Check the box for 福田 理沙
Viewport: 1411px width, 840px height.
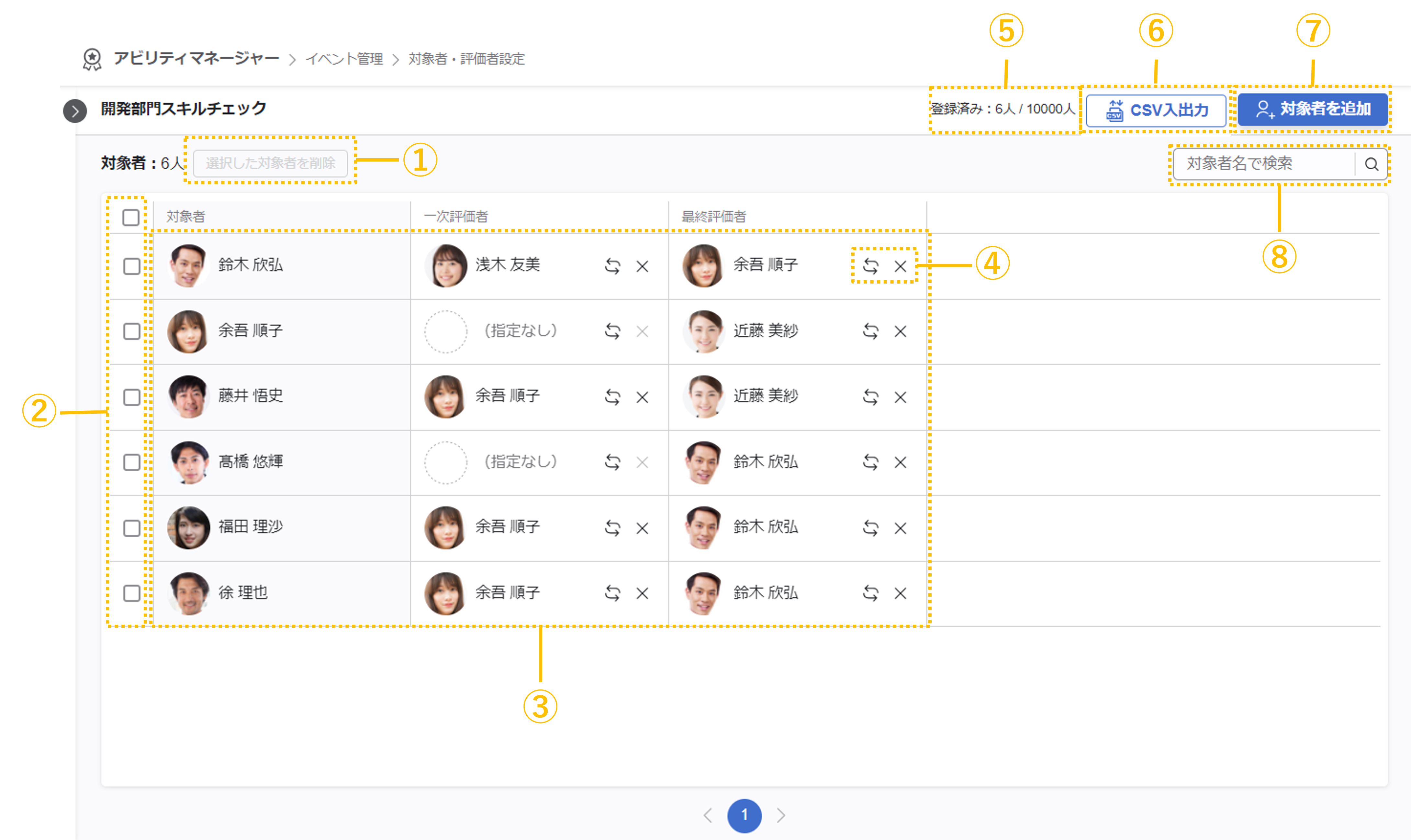(131, 528)
